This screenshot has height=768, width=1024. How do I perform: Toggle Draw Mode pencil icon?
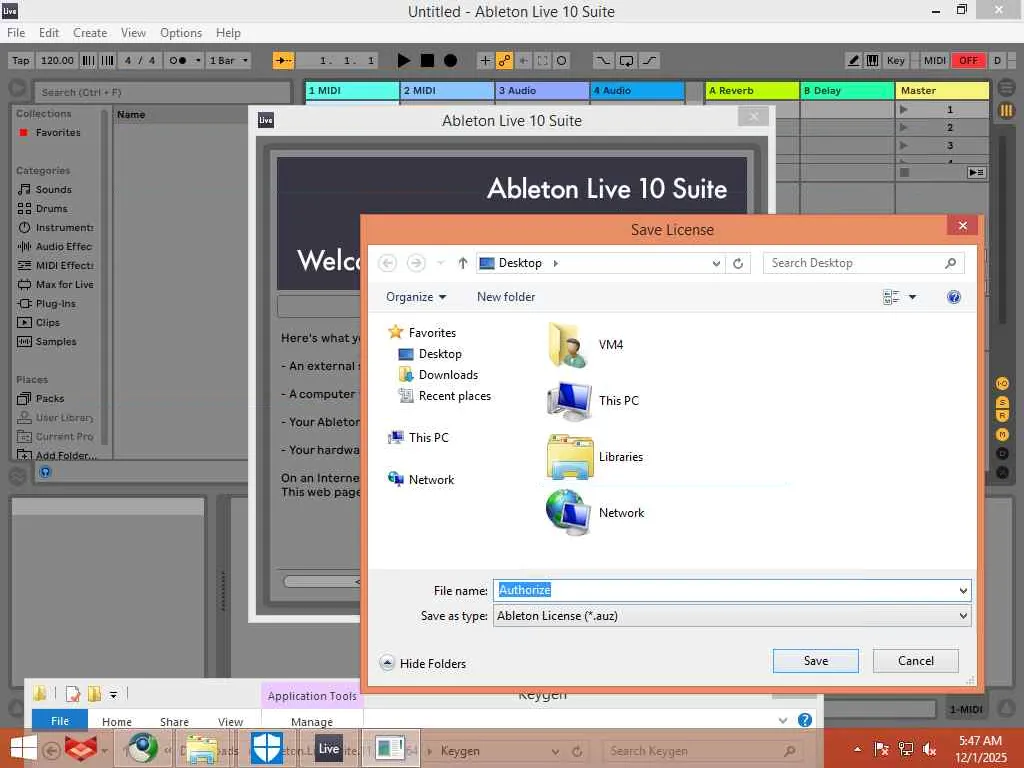pyautogui.click(x=854, y=61)
